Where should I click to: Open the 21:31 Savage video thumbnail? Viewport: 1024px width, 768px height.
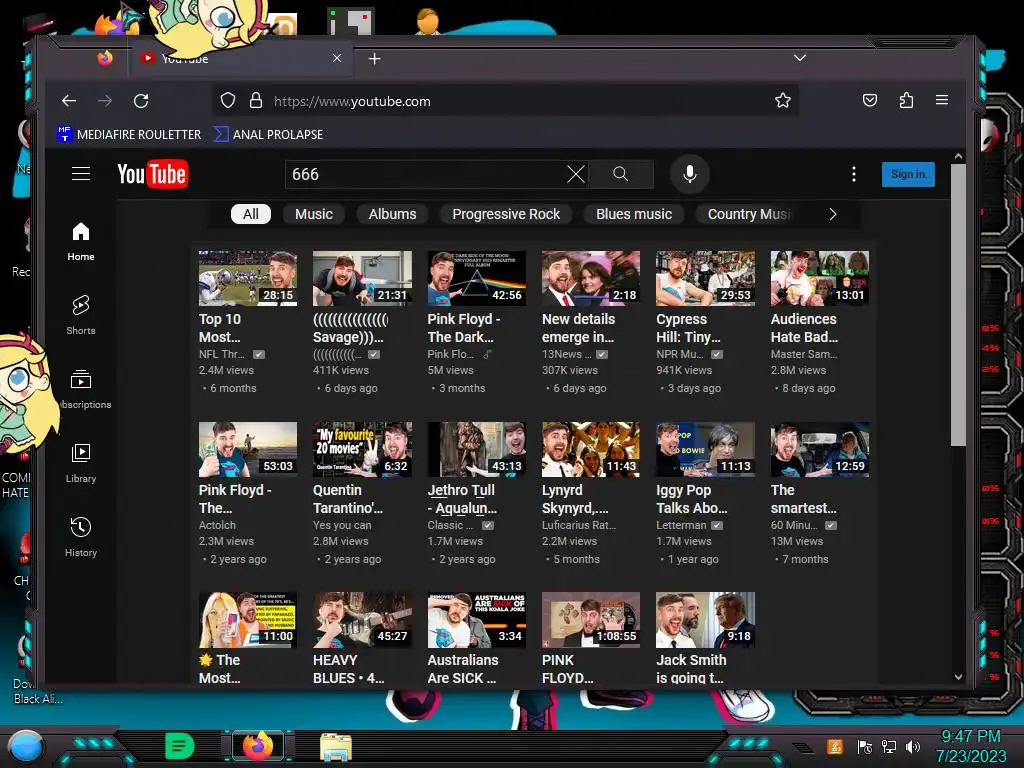click(362, 278)
